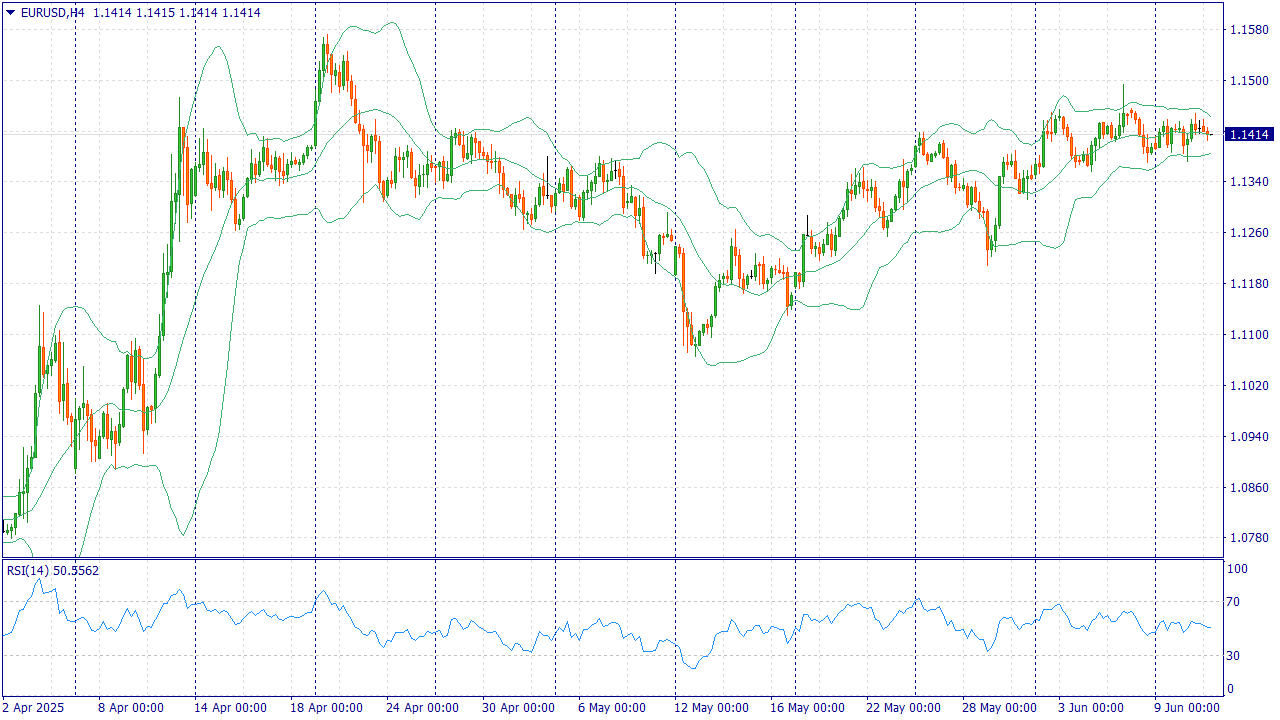This screenshot has width=1280, height=720.
Task: Click the RSI scale value 70
Action: click(1235, 602)
